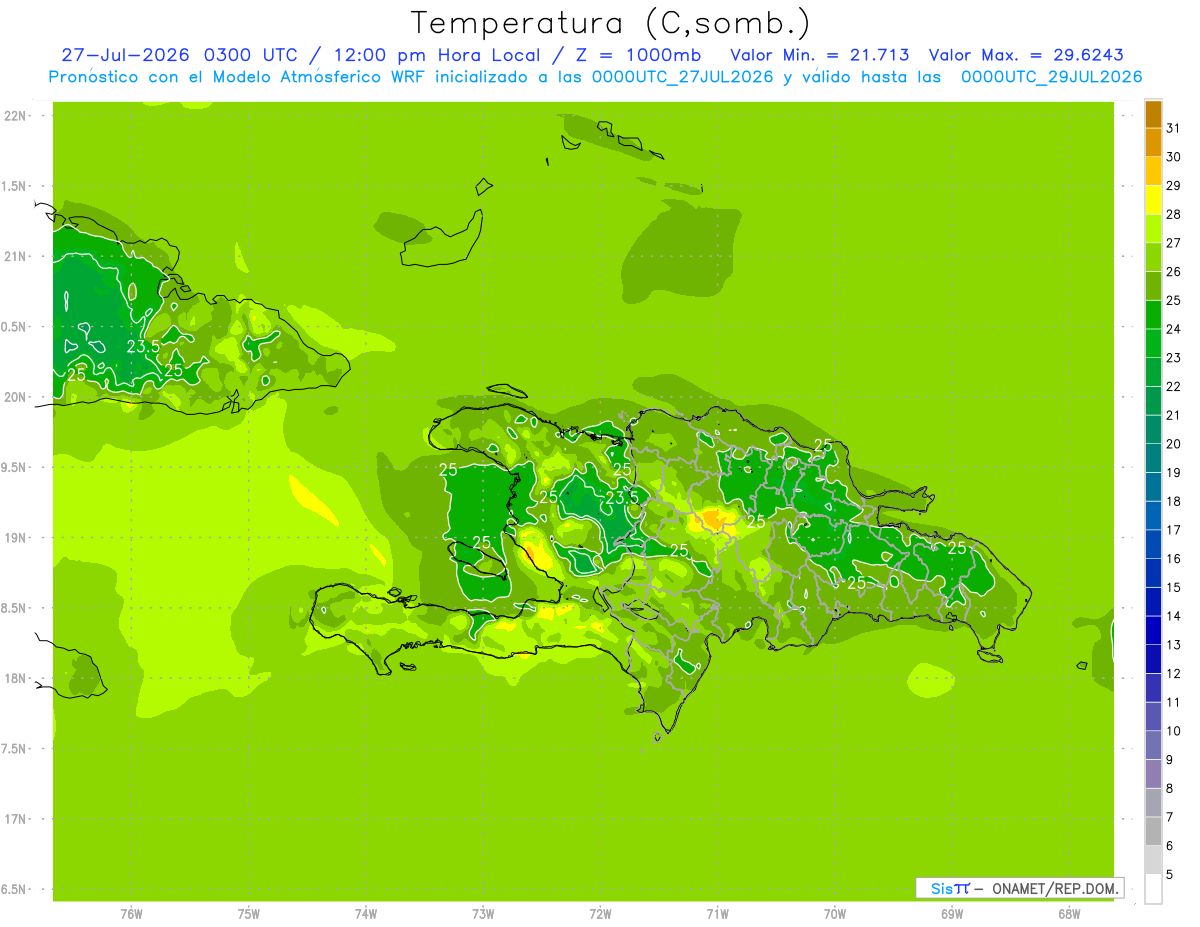
Task: Click the legend value "15"
Action: (1173, 587)
